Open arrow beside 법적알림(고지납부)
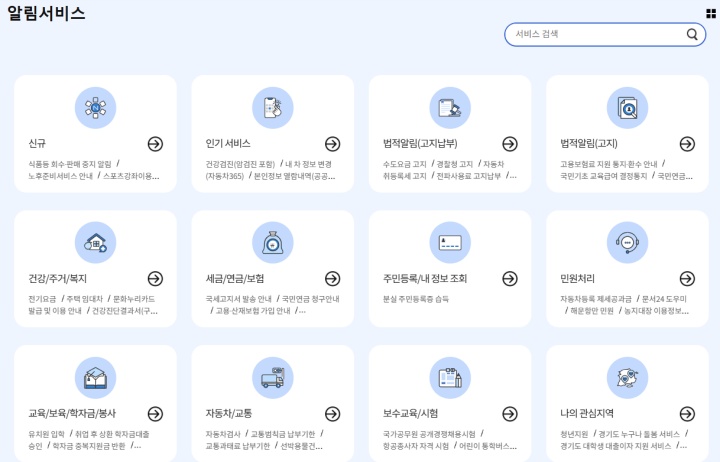 coord(510,144)
